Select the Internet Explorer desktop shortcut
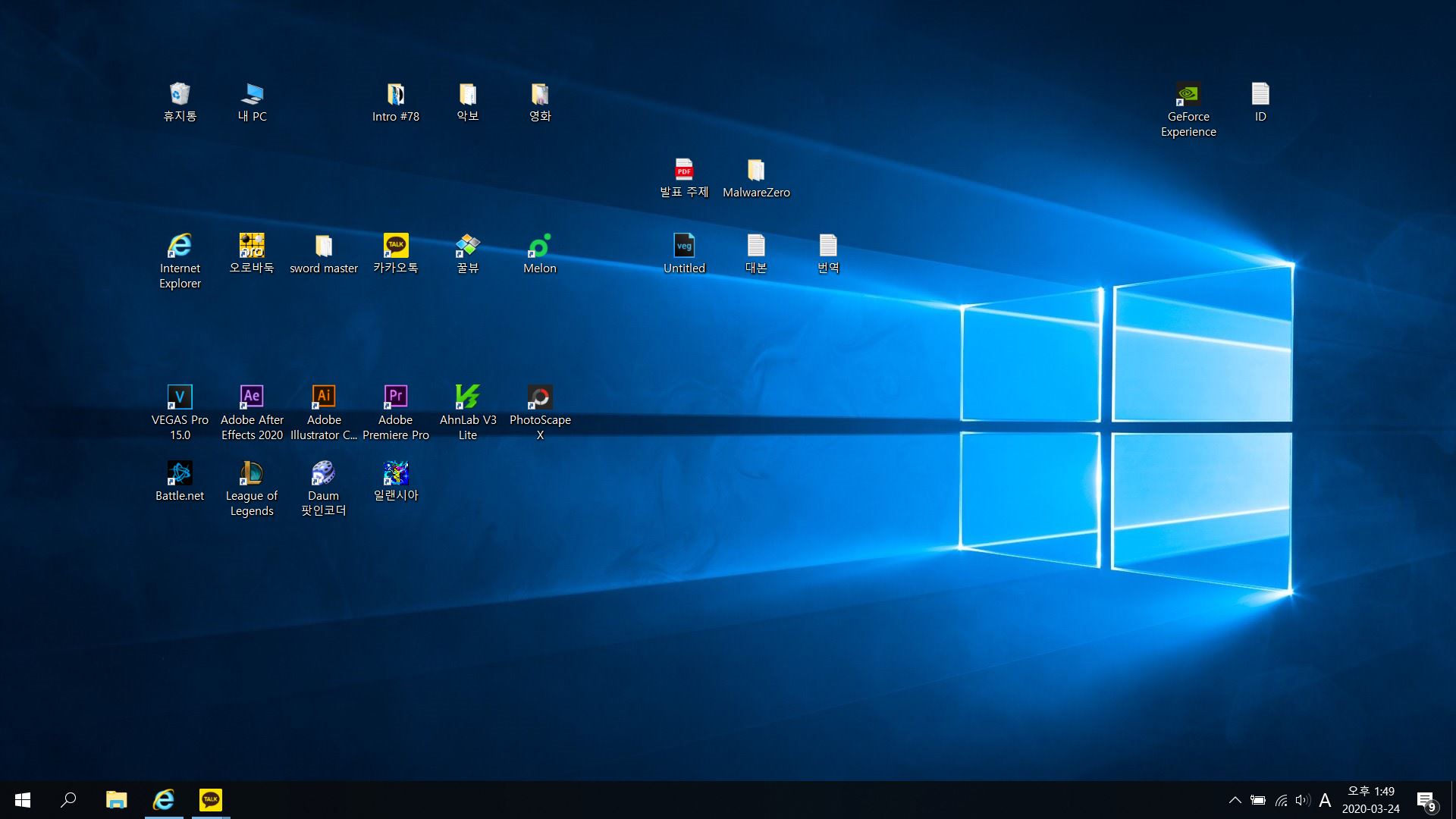Screen dimensions: 1456x819 (x=180, y=262)
